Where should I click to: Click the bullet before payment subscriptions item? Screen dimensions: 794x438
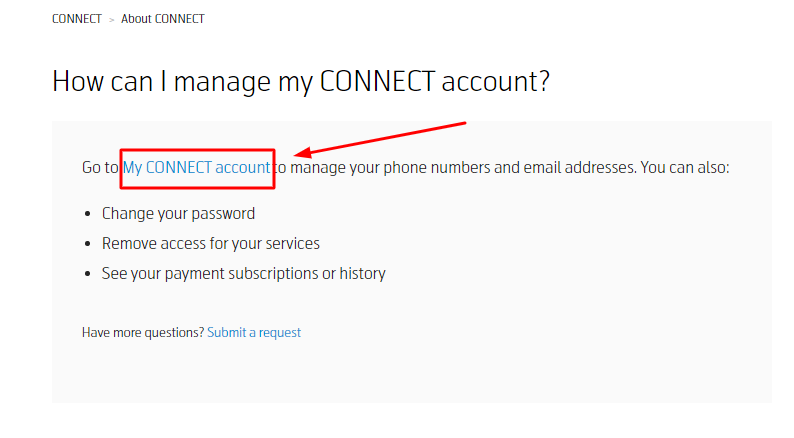(88, 274)
